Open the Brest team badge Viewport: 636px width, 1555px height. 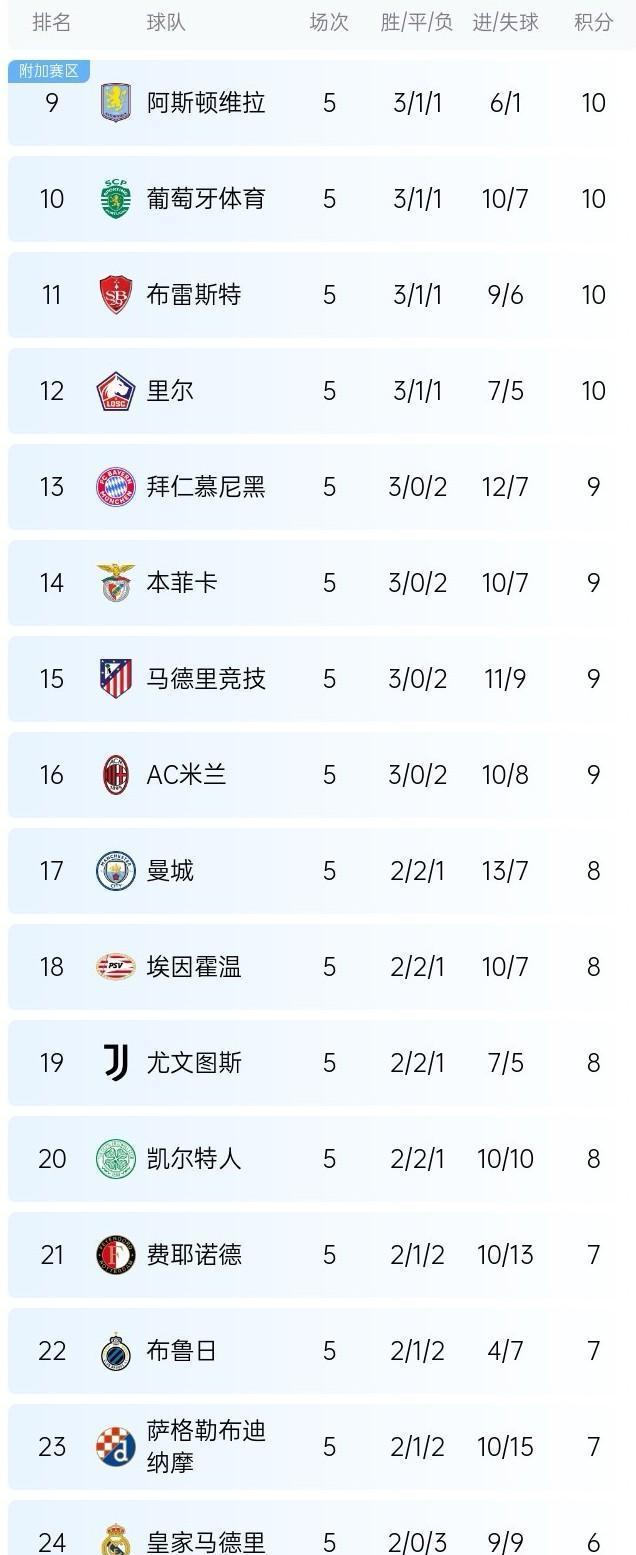pos(116,295)
